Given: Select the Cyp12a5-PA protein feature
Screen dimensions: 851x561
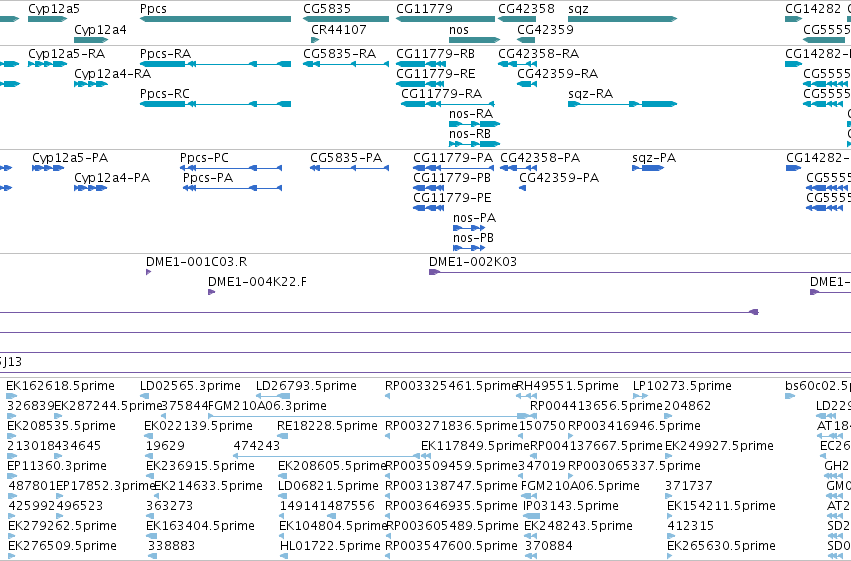Looking at the screenshot, I should (x=48, y=168).
